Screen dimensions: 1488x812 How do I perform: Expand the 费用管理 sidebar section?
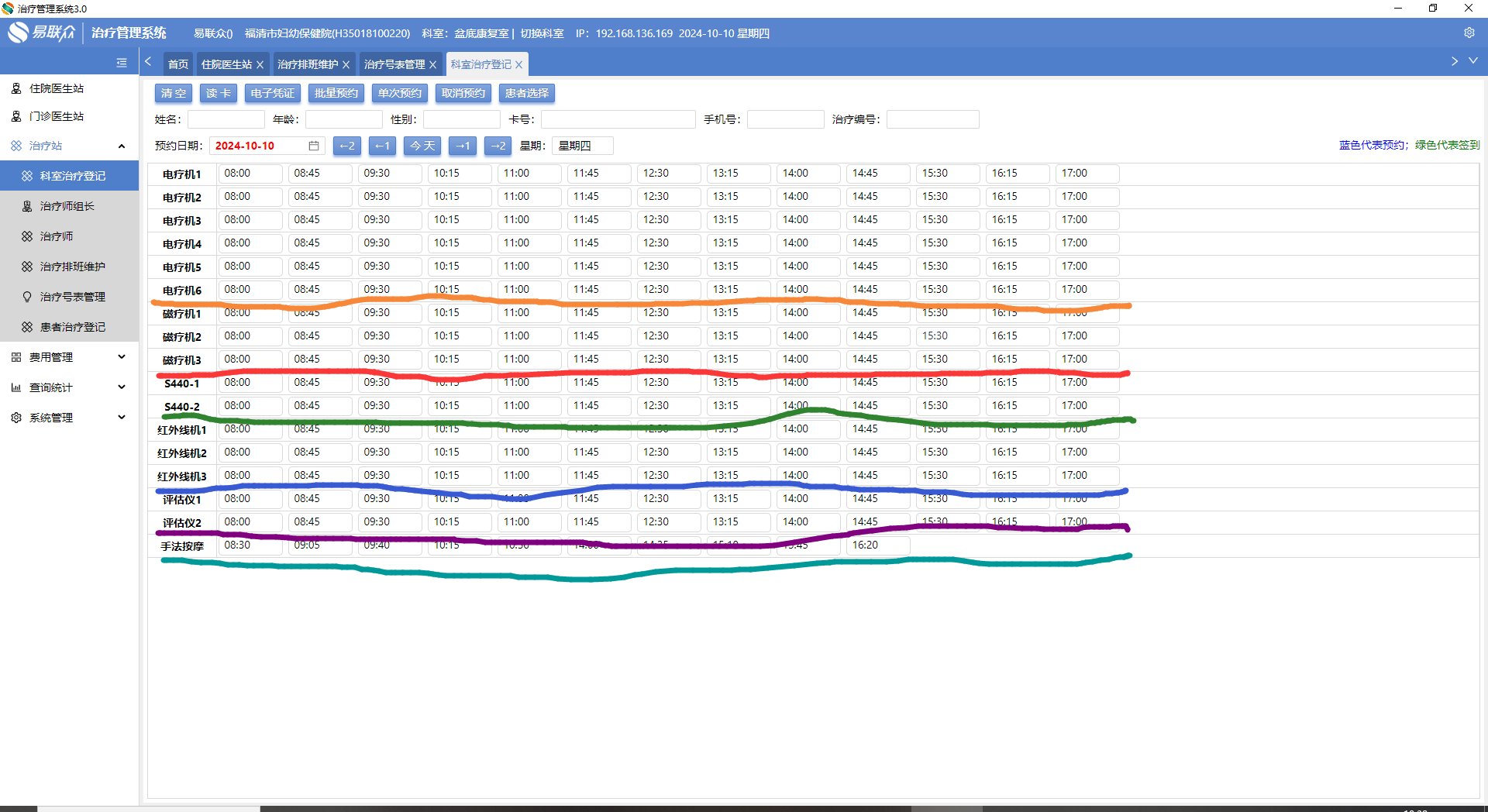122,357
